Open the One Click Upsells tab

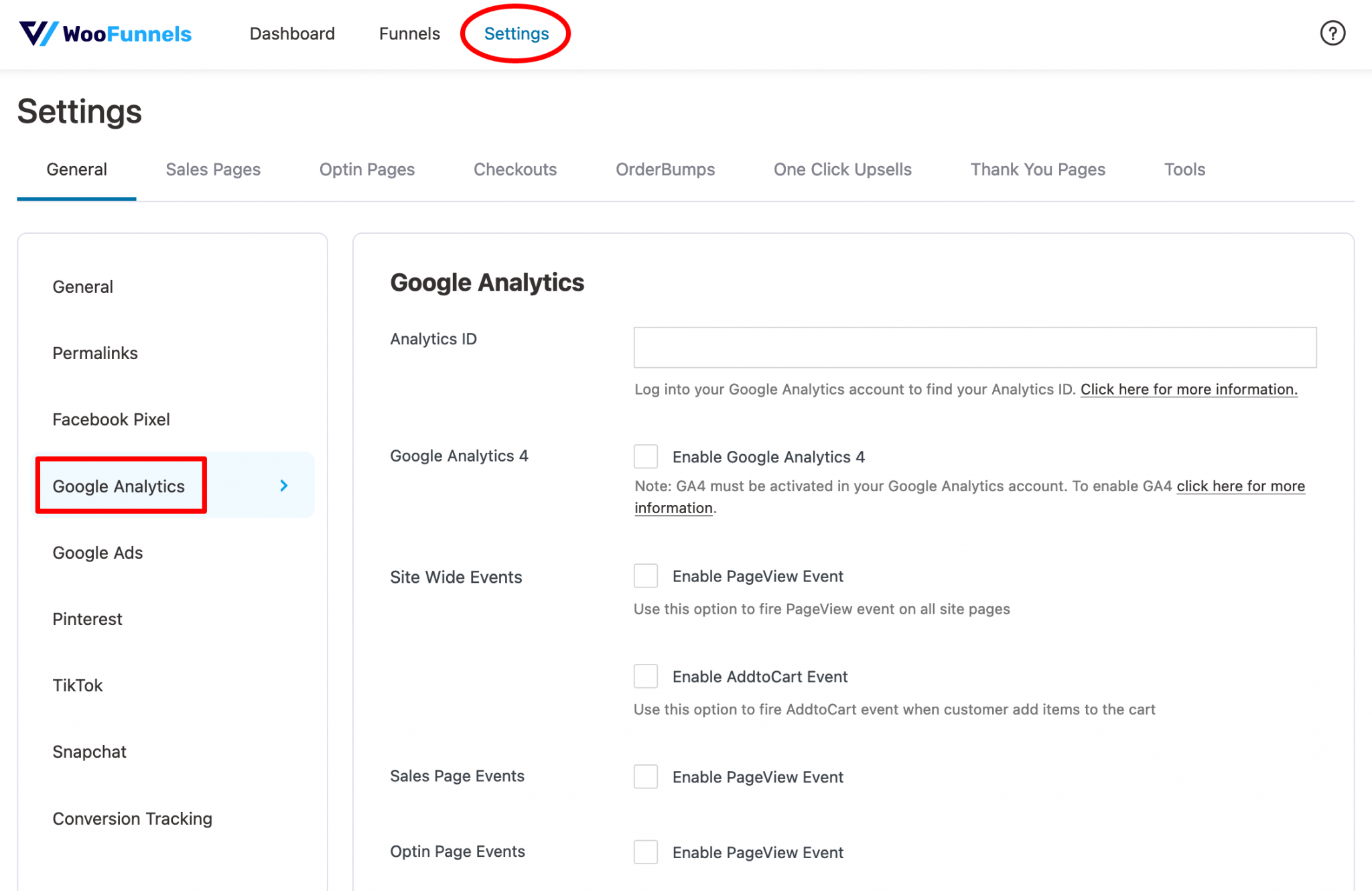[x=843, y=169]
